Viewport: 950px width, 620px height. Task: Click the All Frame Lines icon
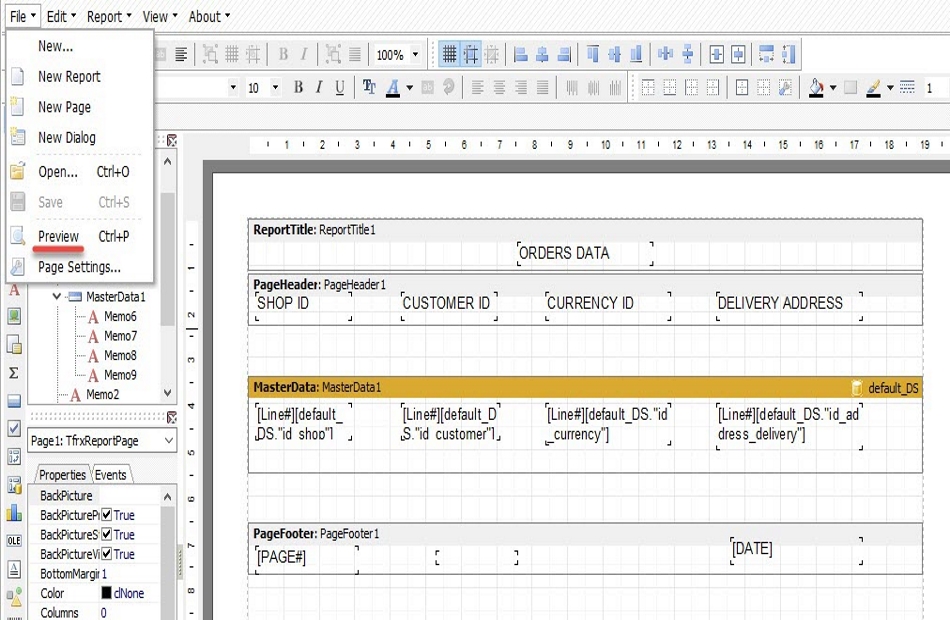click(742, 88)
